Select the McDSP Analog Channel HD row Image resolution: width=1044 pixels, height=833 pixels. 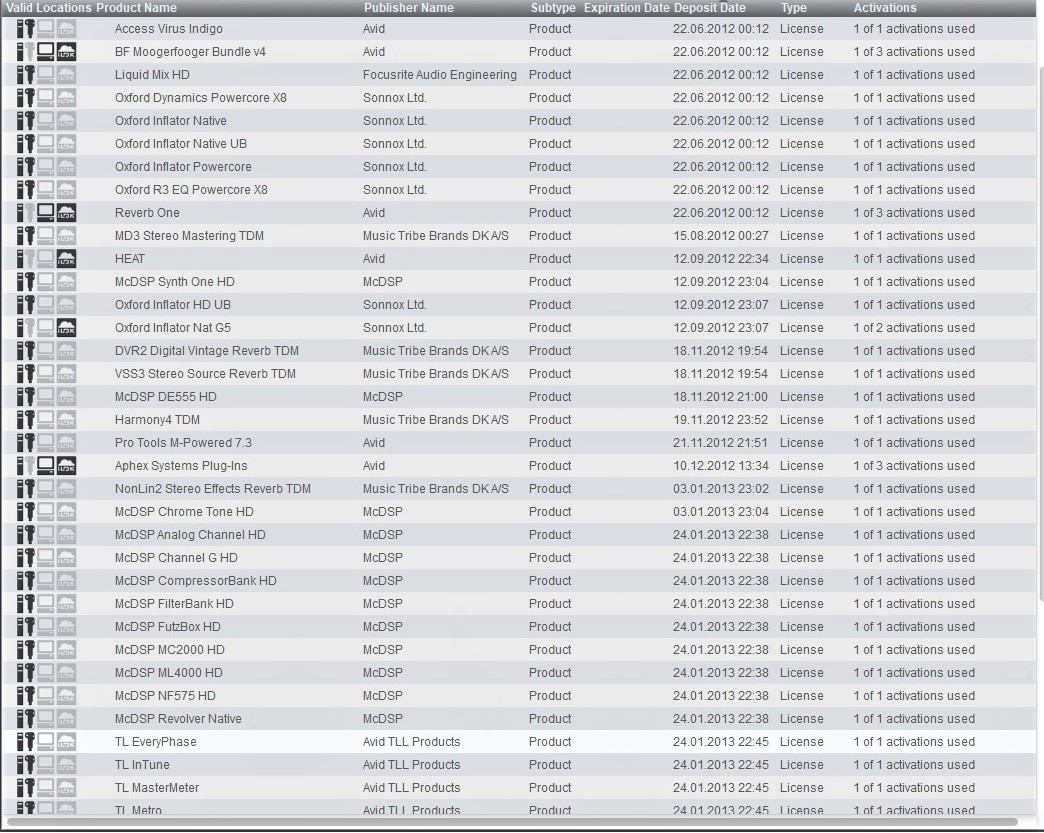coord(519,535)
